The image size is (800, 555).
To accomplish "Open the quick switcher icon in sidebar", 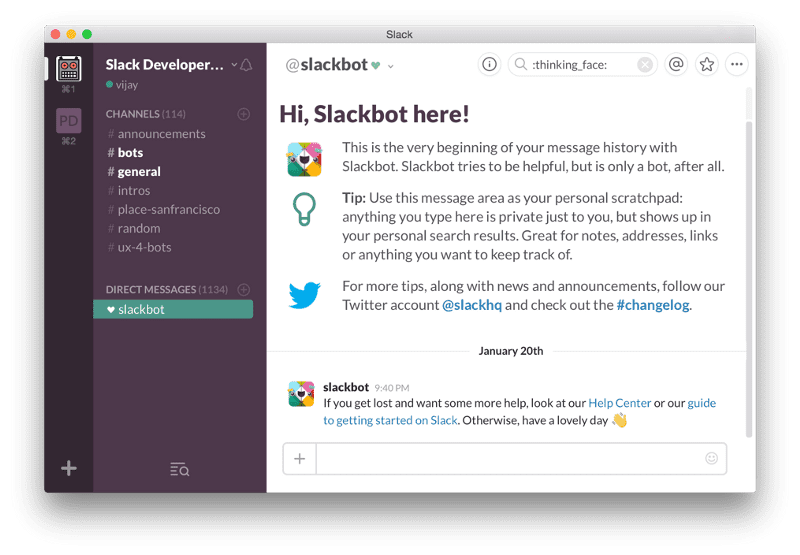I will point(179,468).
